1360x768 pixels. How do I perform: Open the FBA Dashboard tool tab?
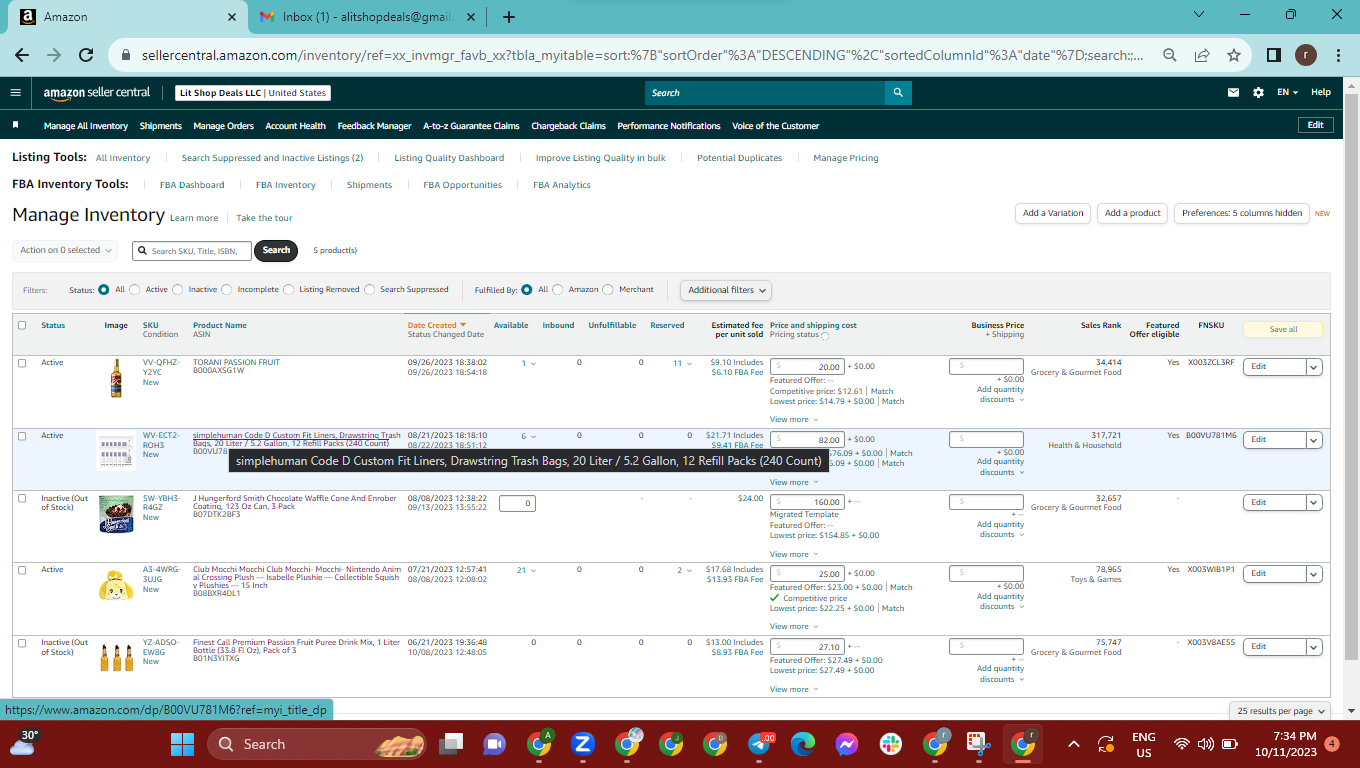[x=192, y=185]
